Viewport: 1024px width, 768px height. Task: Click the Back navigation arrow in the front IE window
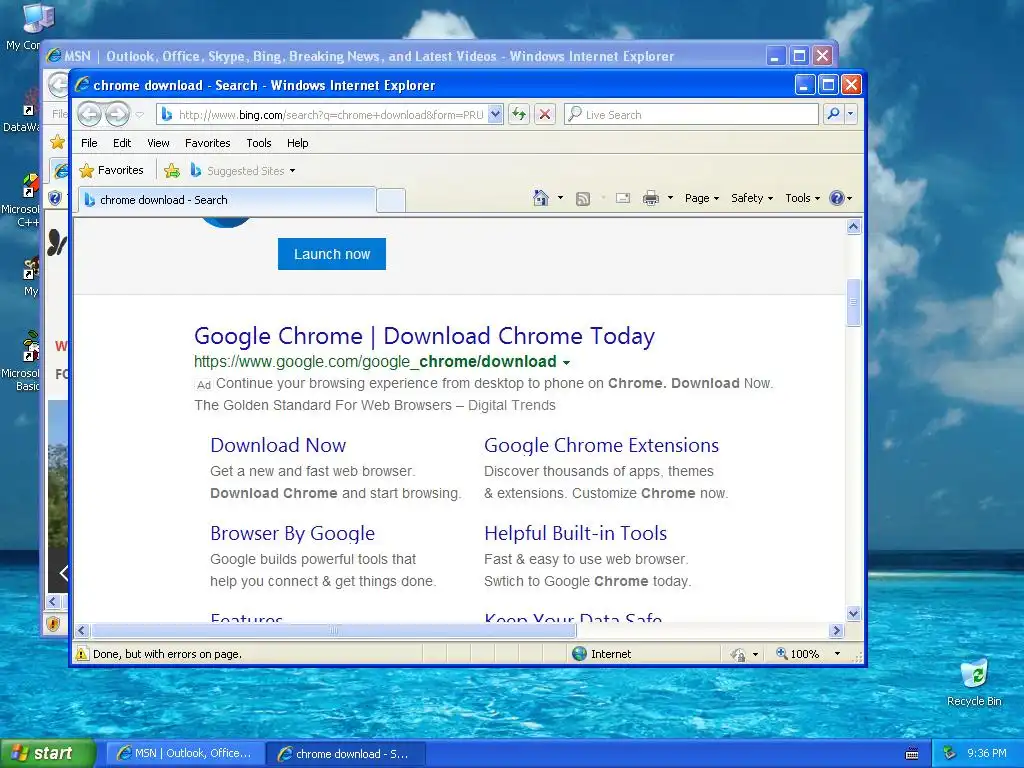89,114
